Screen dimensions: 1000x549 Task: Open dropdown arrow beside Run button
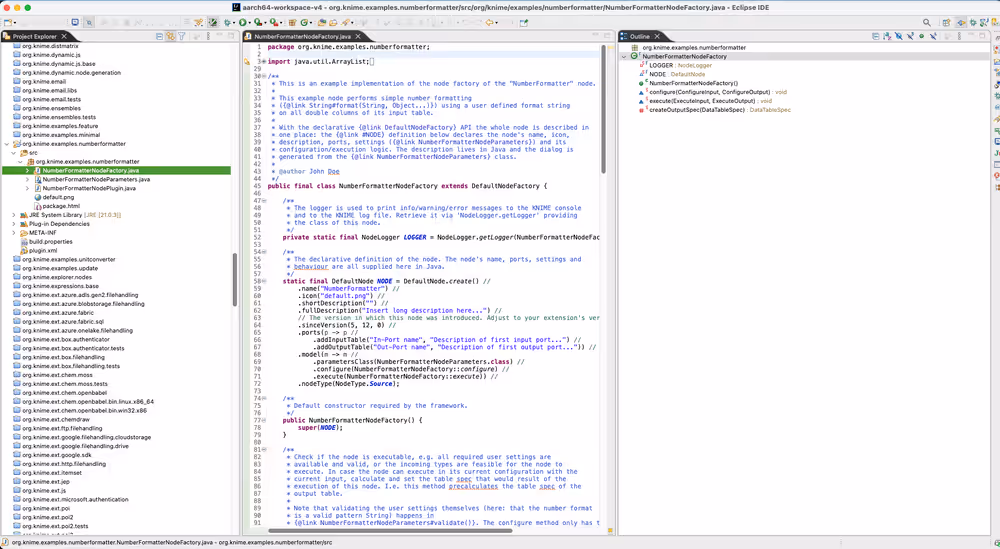[x=250, y=23]
